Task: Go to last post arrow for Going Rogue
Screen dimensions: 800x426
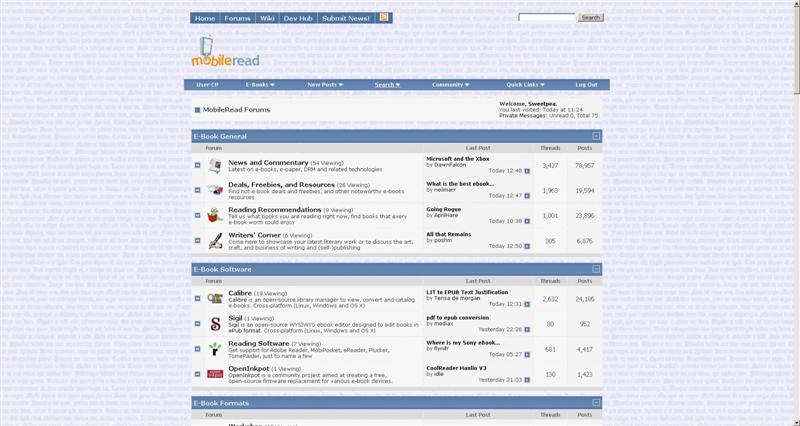Action: [527, 221]
